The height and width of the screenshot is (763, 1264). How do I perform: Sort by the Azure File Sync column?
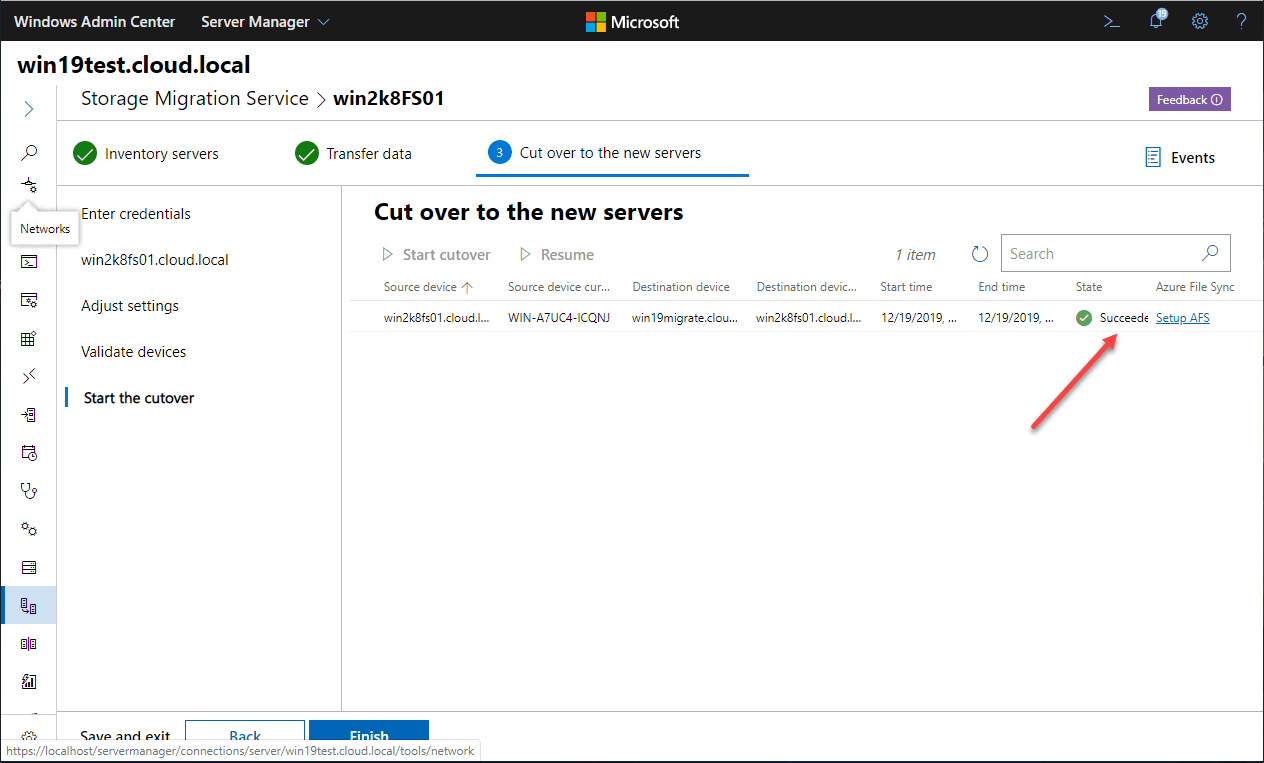1195,287
